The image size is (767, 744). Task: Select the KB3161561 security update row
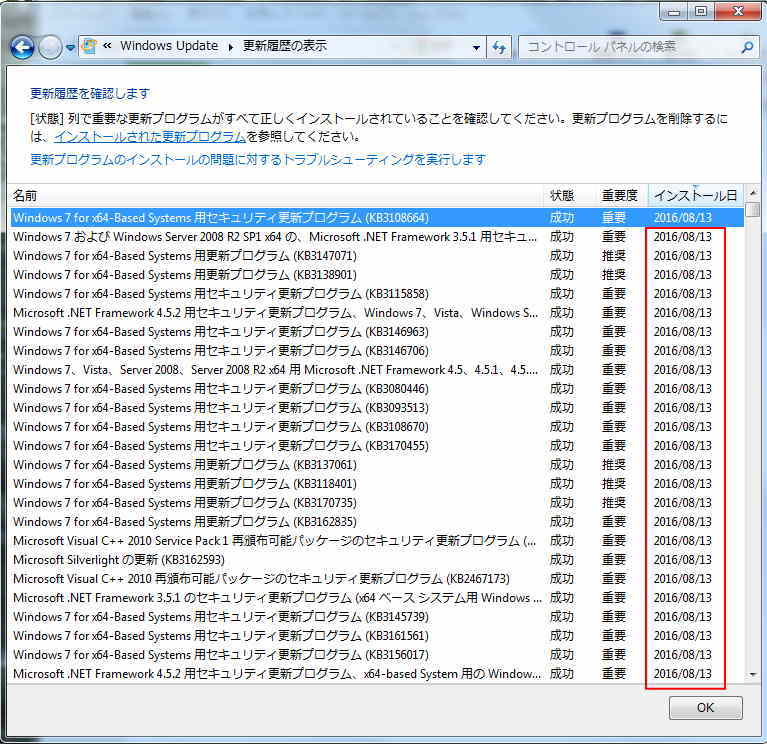click(377, 636)
